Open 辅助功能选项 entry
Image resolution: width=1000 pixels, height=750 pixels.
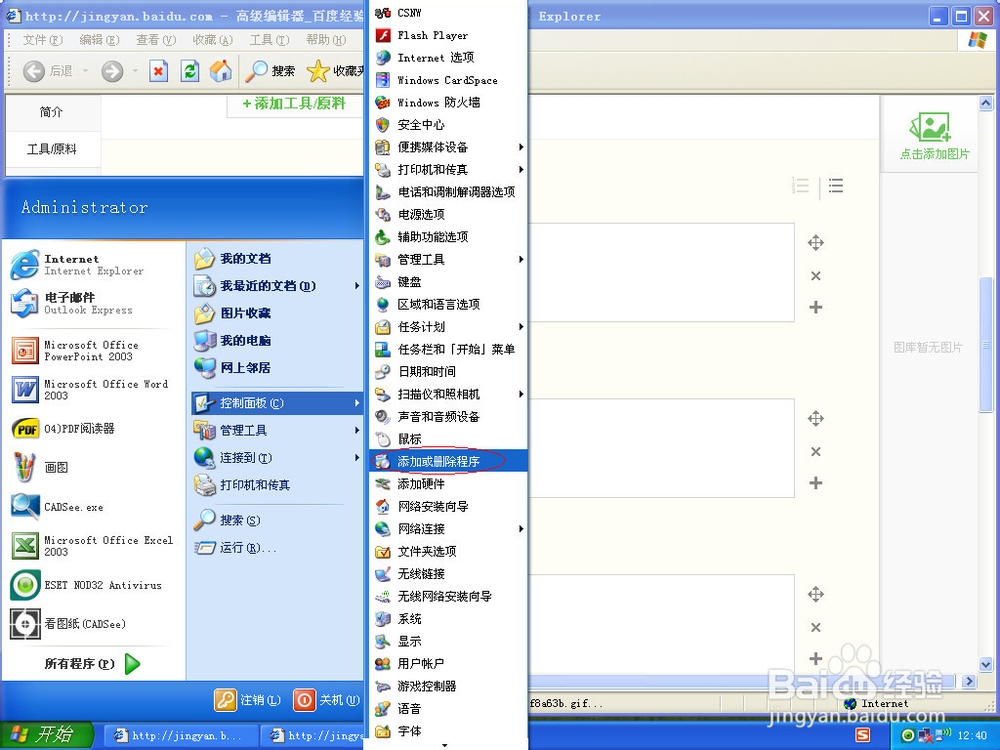(x=448, y=237)
